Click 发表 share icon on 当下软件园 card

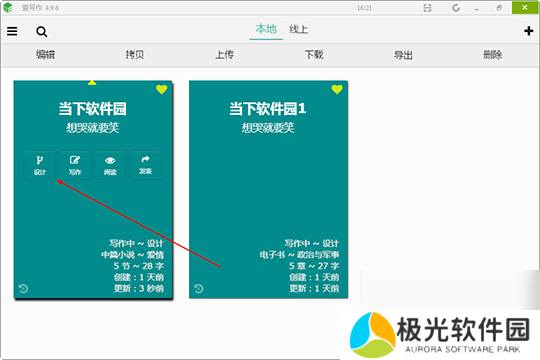(145, 165)
